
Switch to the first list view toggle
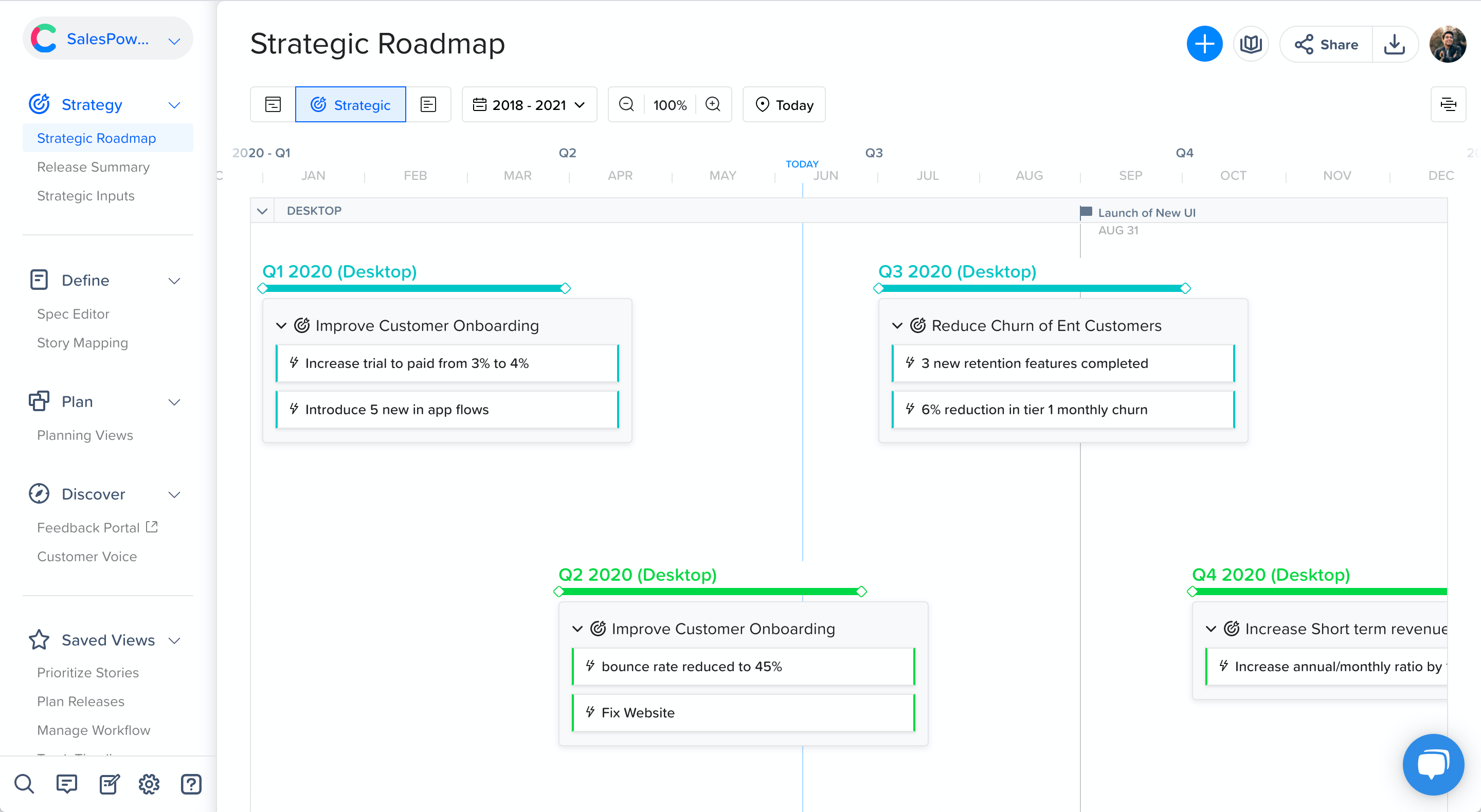(x=273, y=105)
